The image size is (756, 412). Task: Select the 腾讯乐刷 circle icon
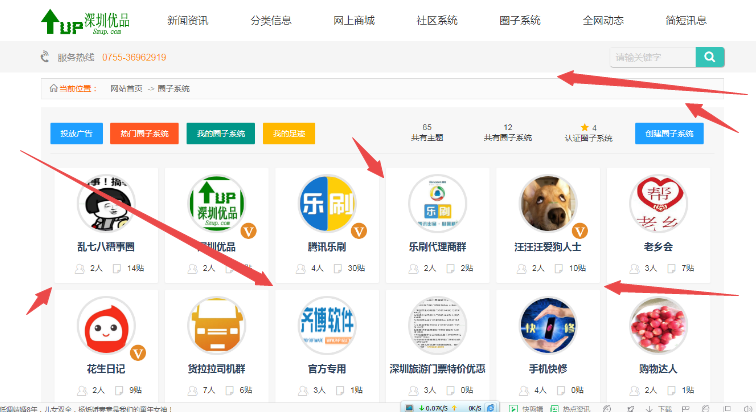327,204
